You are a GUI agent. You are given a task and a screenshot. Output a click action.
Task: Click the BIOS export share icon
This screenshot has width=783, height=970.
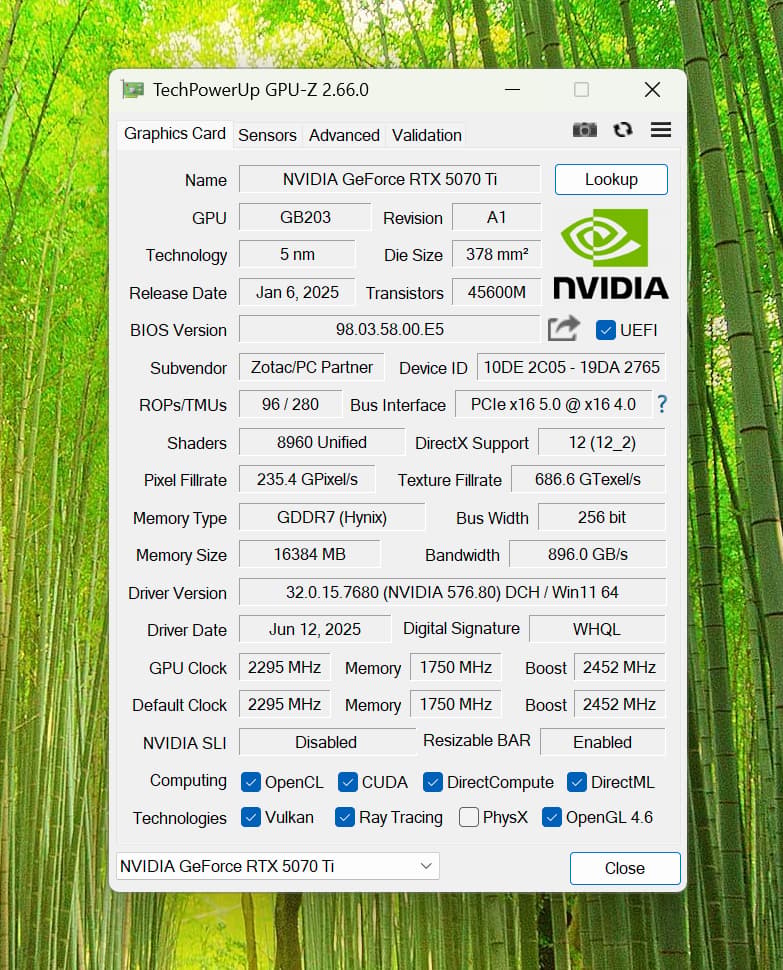pyautogui.click(x=563, y=328)
